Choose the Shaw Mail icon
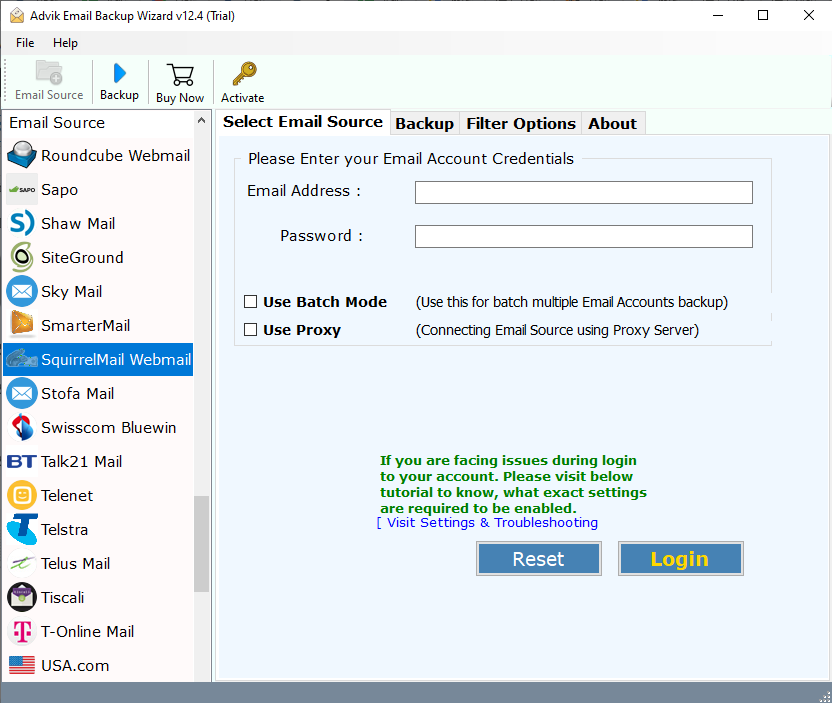 click(22, 223)
